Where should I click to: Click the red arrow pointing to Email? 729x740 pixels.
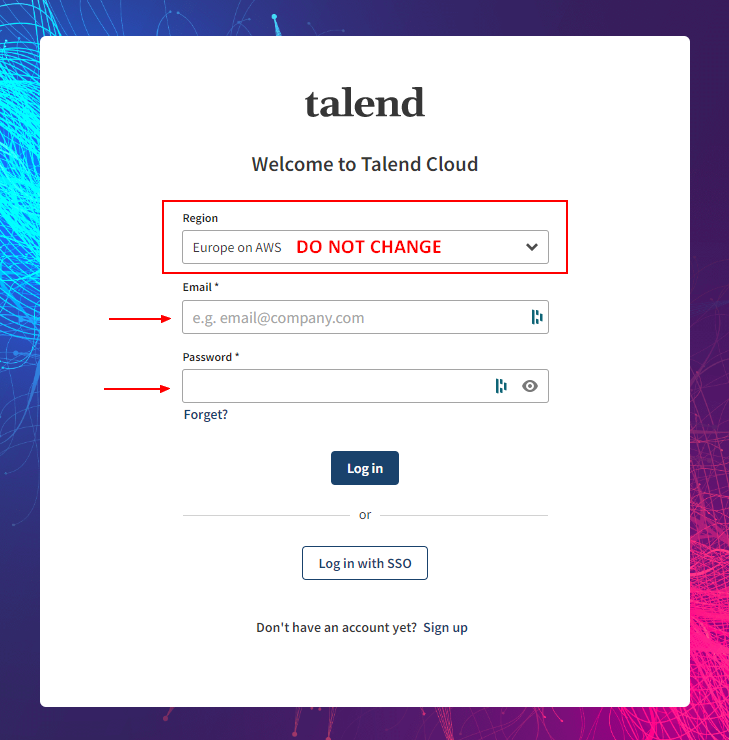tap(140, 319)
